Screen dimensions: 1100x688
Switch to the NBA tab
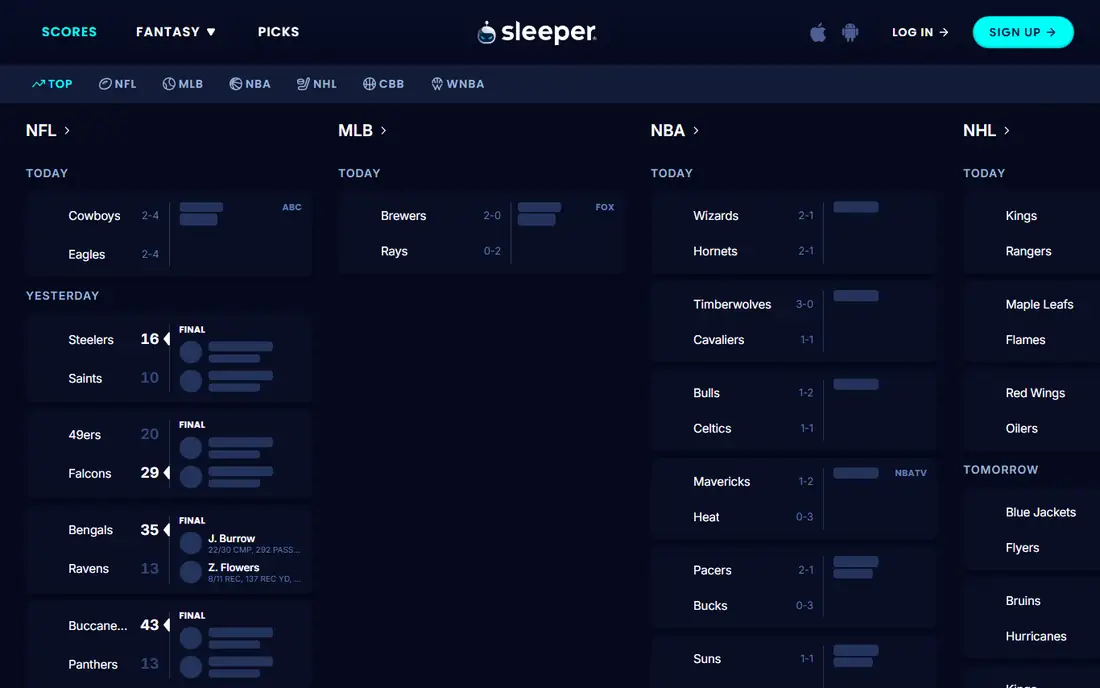coord(250,83)
